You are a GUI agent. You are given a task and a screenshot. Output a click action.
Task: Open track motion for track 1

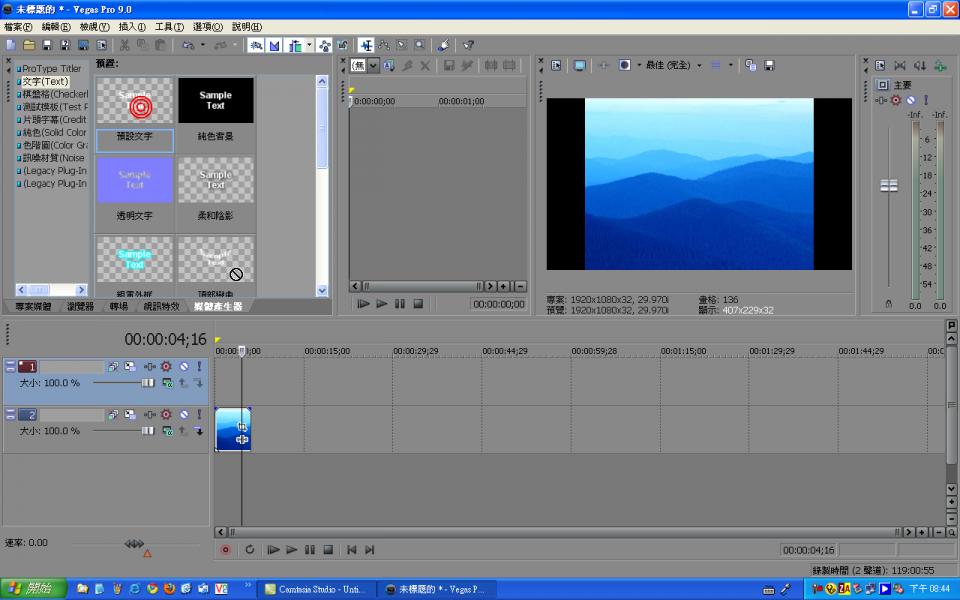(x=131, y=367)
